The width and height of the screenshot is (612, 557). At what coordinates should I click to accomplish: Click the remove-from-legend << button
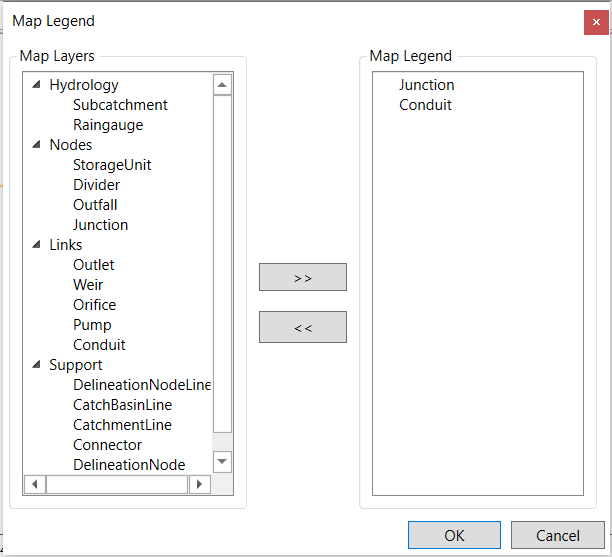coord(303,327)
